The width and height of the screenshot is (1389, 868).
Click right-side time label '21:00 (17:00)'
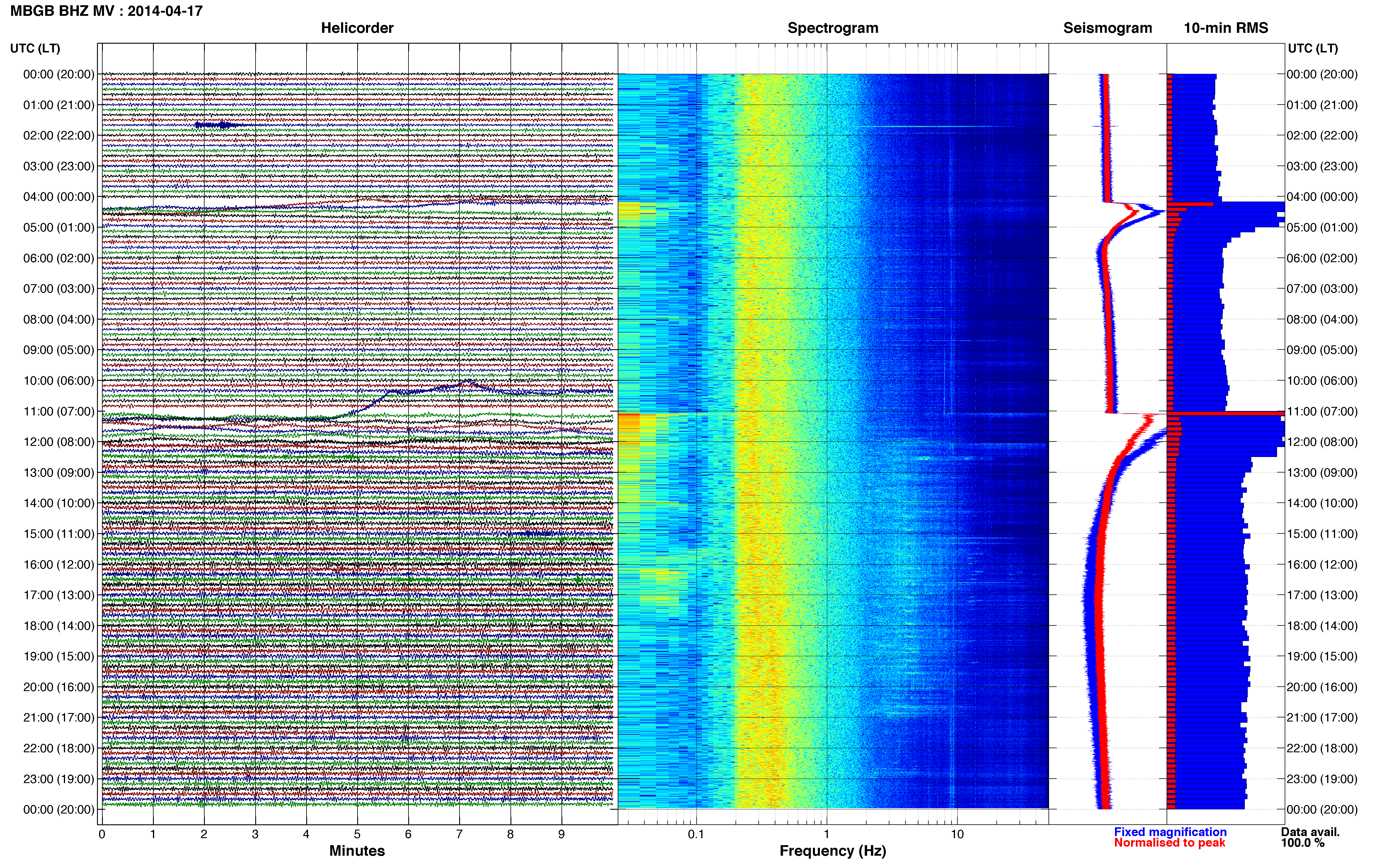[1322, 718]
